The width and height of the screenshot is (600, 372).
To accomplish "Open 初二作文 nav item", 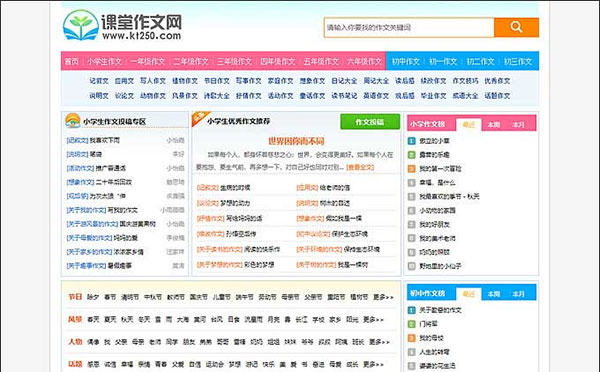I will coord(480,62).
